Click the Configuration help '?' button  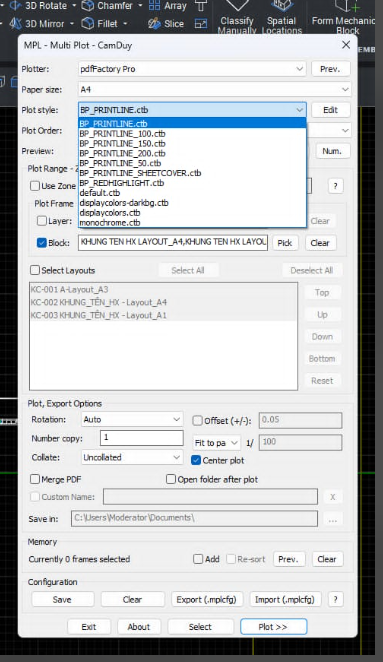click(x=336, y=600)
